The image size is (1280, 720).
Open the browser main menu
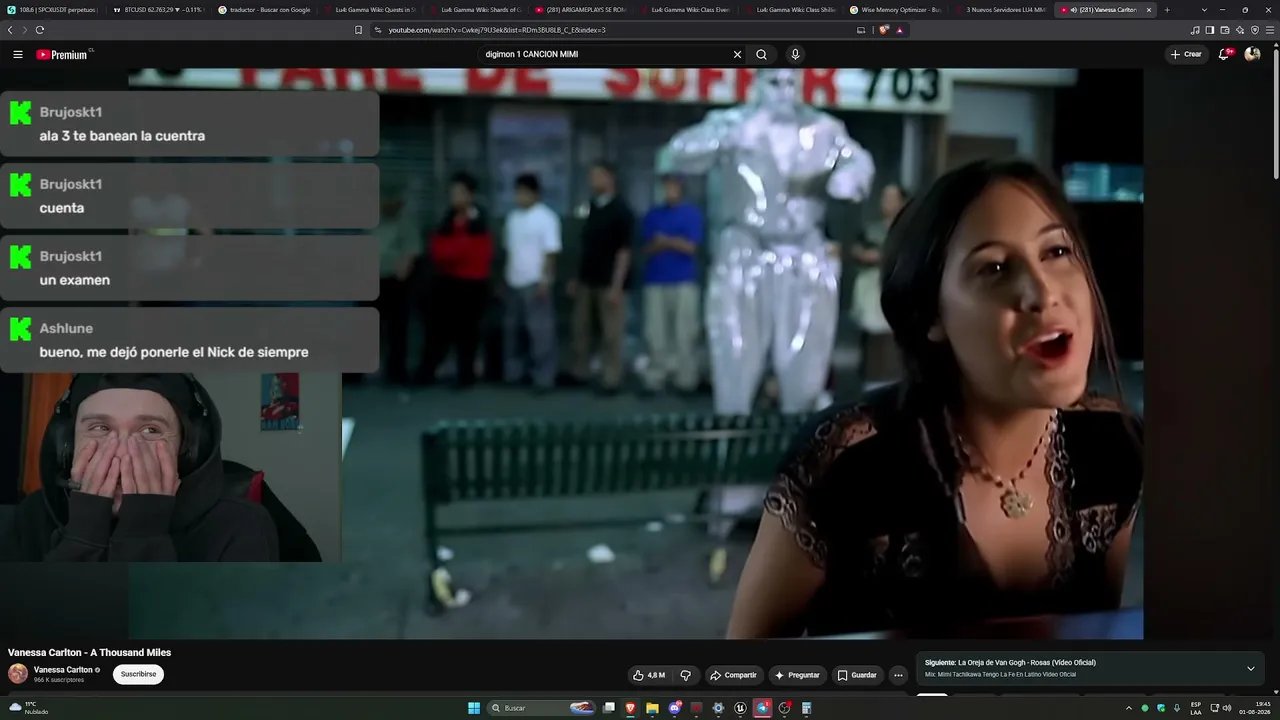coord(1270,30)
